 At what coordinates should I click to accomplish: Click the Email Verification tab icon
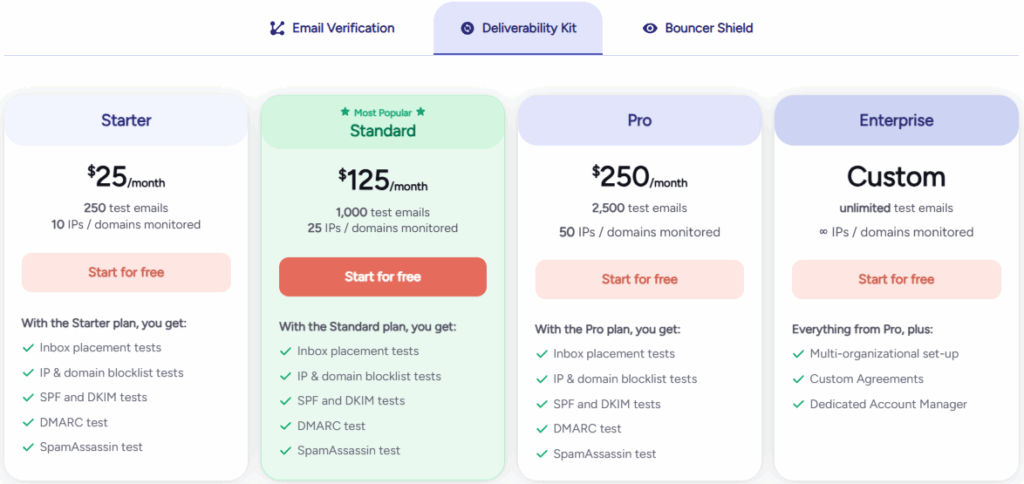coord(277,28)
